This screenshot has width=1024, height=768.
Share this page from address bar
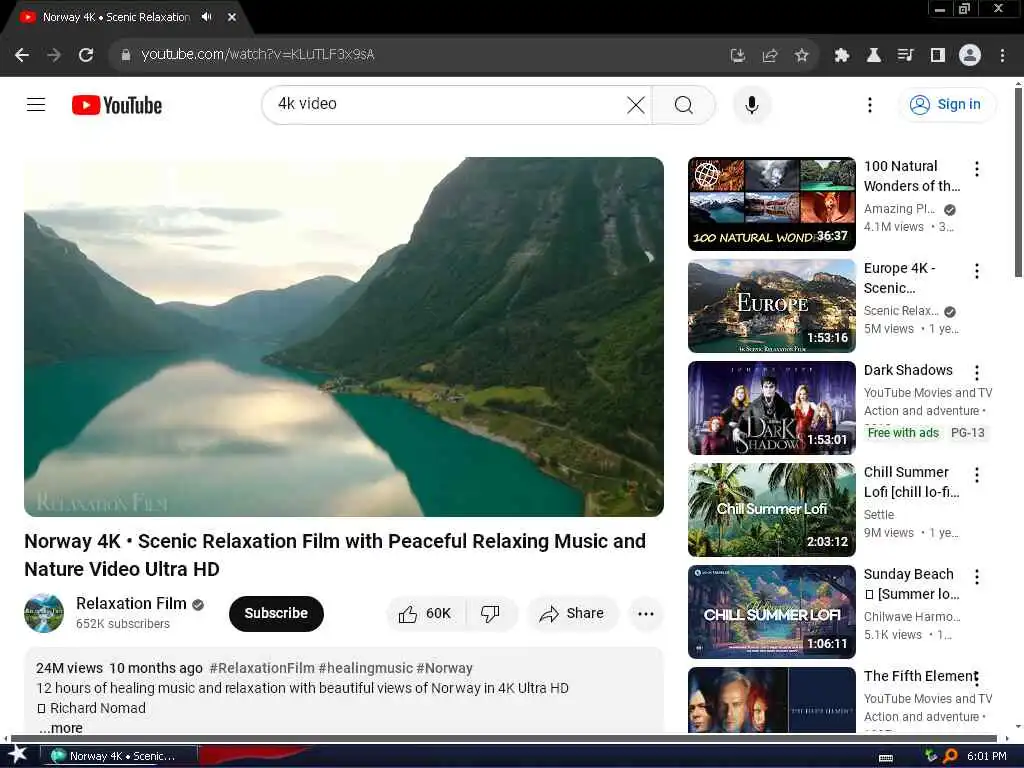(769, 55)
